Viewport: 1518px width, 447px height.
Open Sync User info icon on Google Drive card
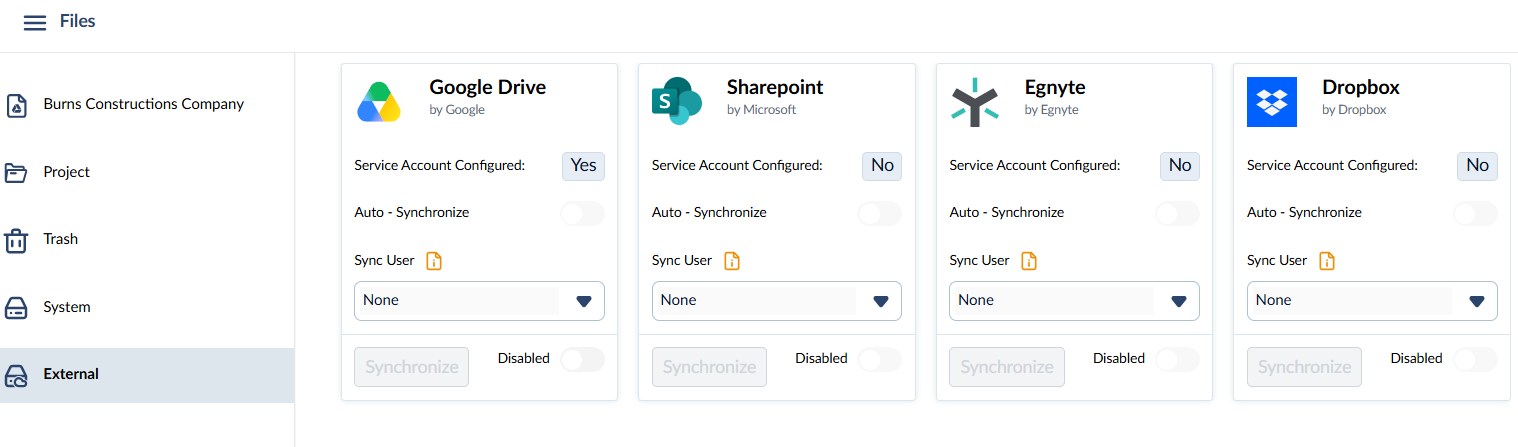[434, 261]
